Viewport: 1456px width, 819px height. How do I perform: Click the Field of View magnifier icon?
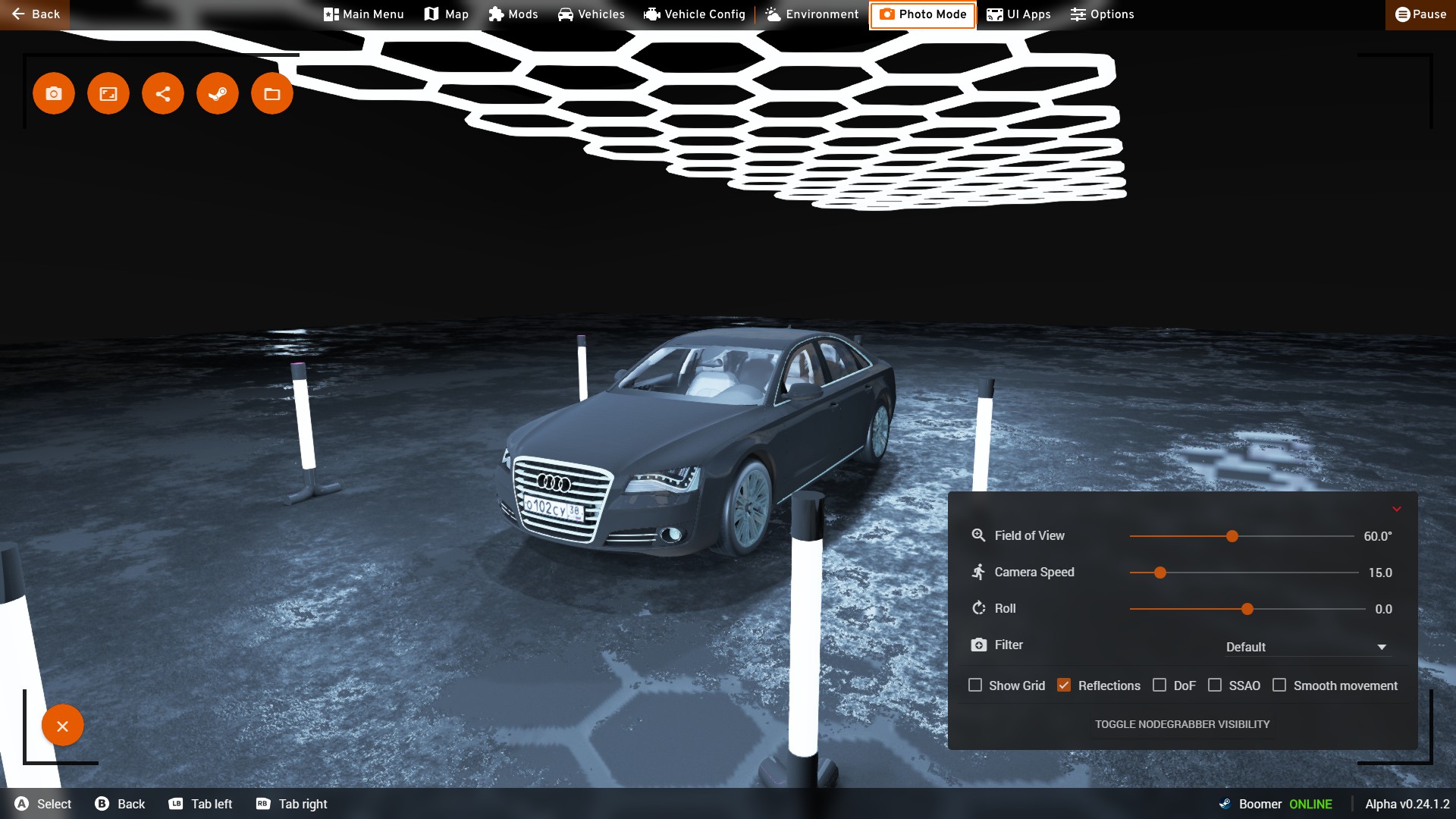pyautogui.click(x=979, y=535)
